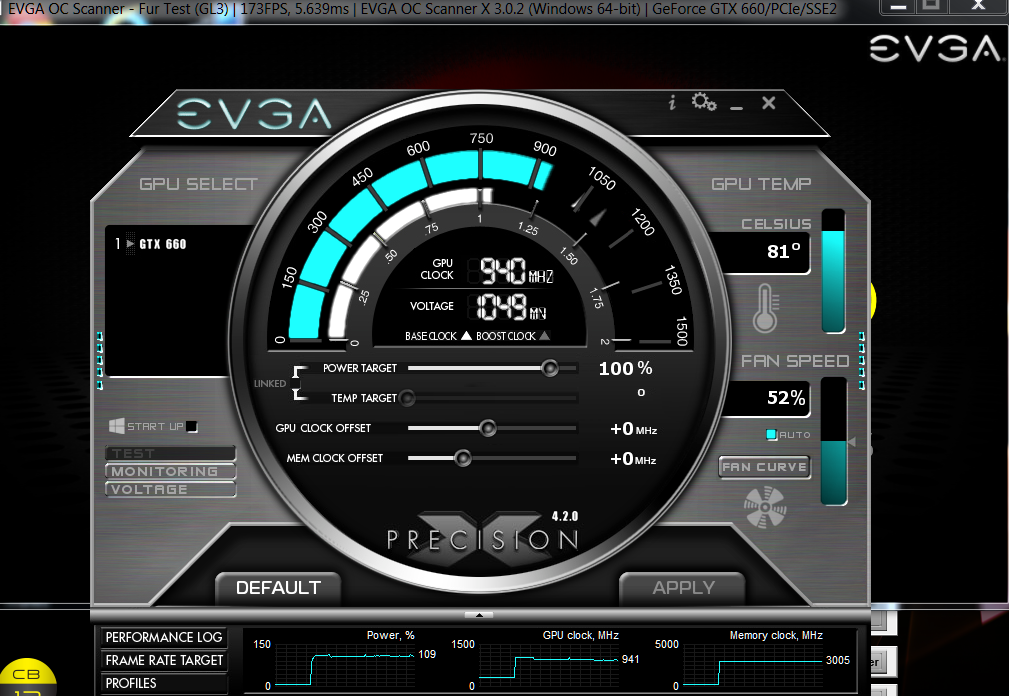Switch to Profiles tab

[163, 683]
